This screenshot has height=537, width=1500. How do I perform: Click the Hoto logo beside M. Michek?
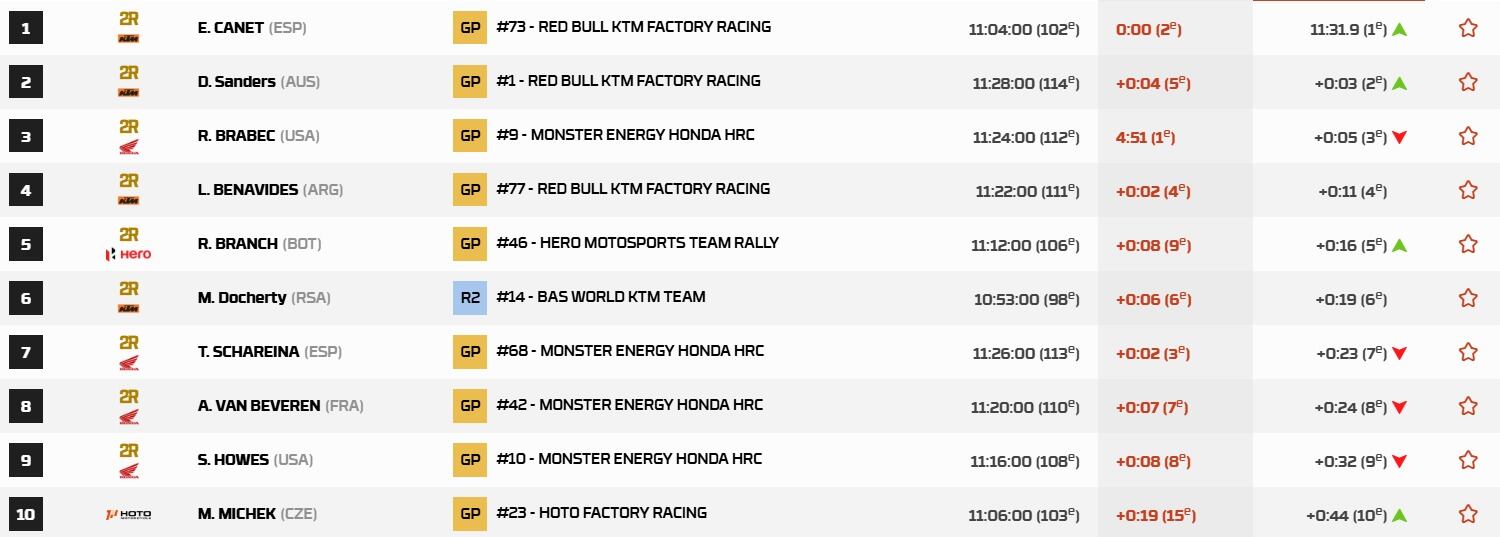coord(128,514)
